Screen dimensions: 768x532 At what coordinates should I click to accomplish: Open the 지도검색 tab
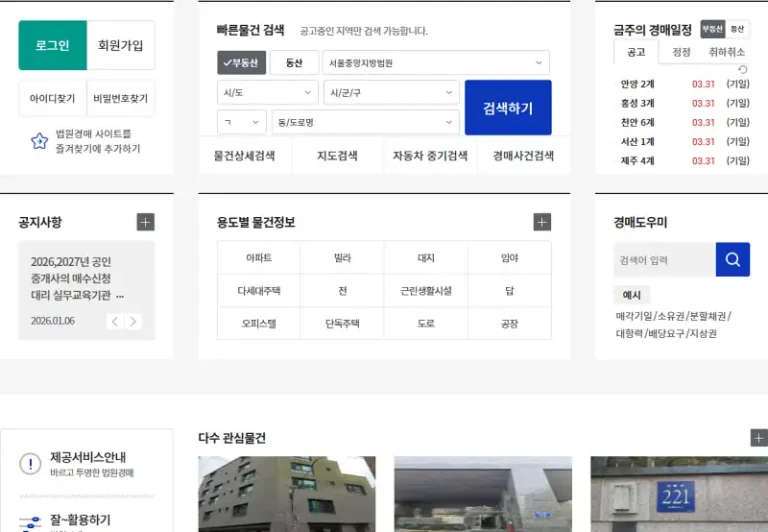point(337,156)
